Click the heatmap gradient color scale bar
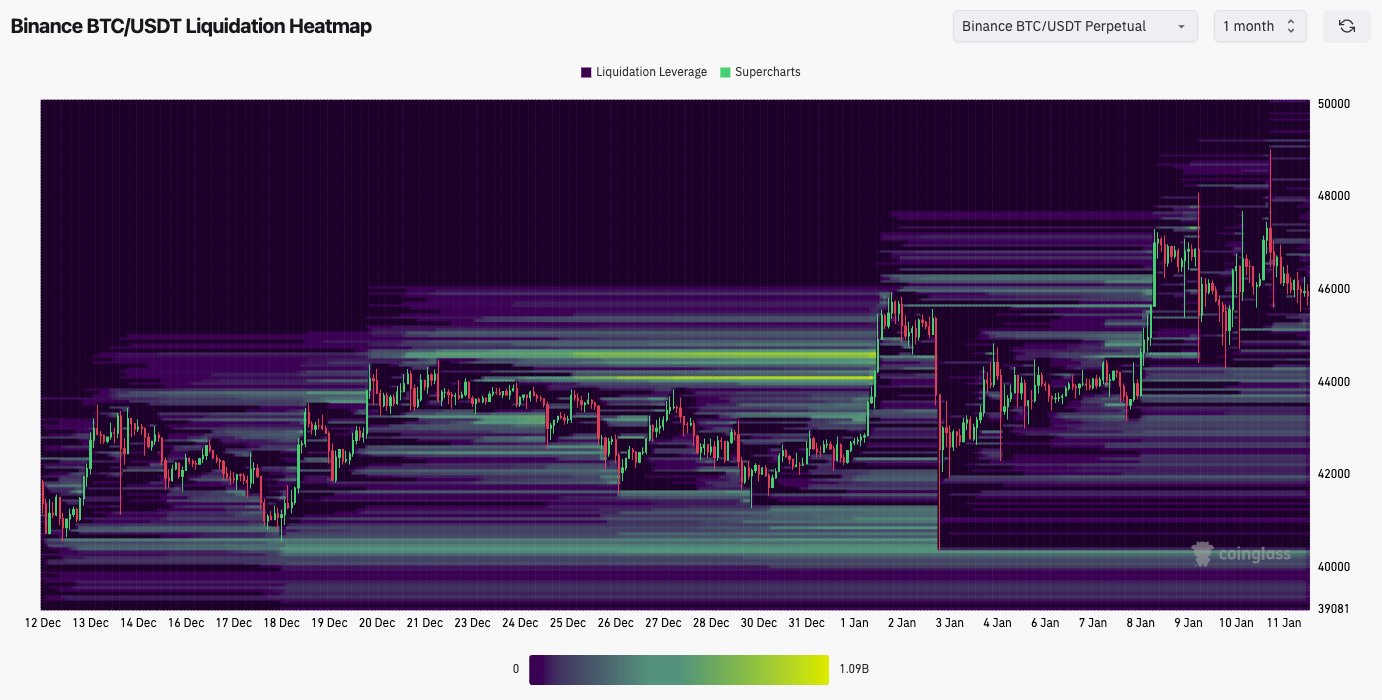Screen dimensions: 1382x700 pyautogui.click(x=679, y=669)
